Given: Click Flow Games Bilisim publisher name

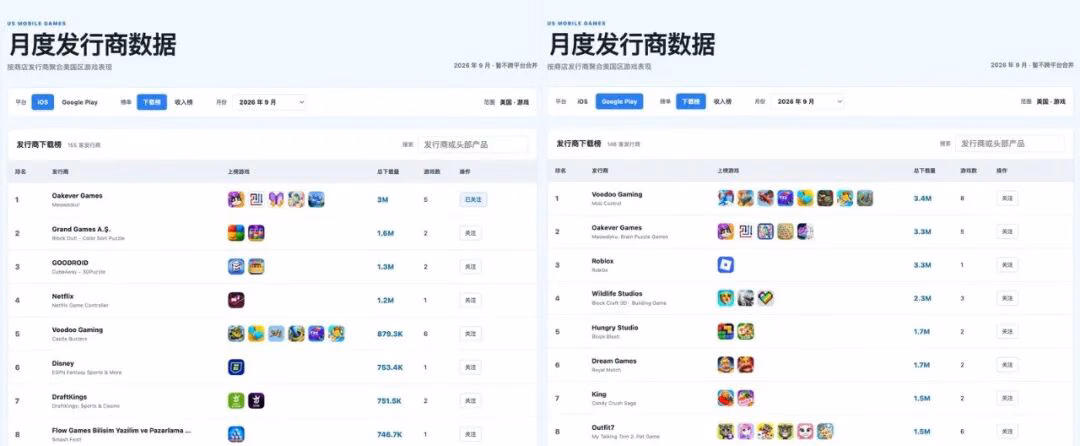Looking at the screenshot, I should pyautogui.click(x=121, y=430).
